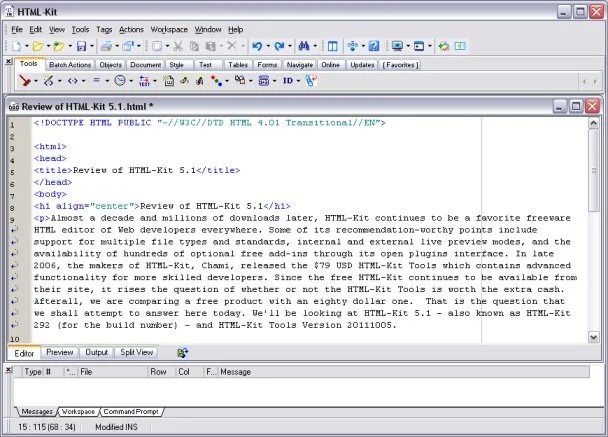Screen dimensions: 608x437
Task: Click the clock icon in Tools toolbar
Action: coord(120,81)
